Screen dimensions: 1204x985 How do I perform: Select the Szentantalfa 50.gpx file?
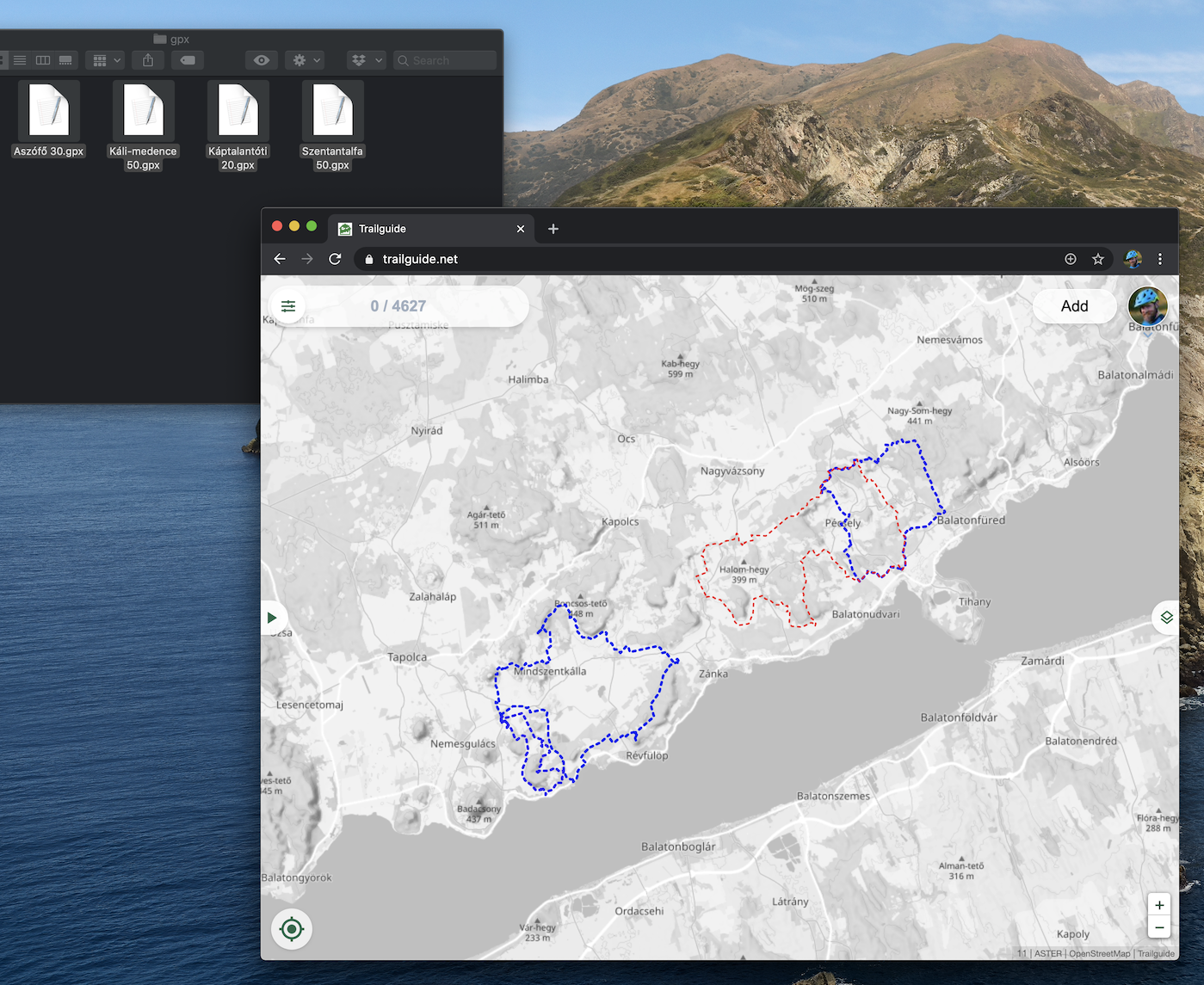point(333,126)
